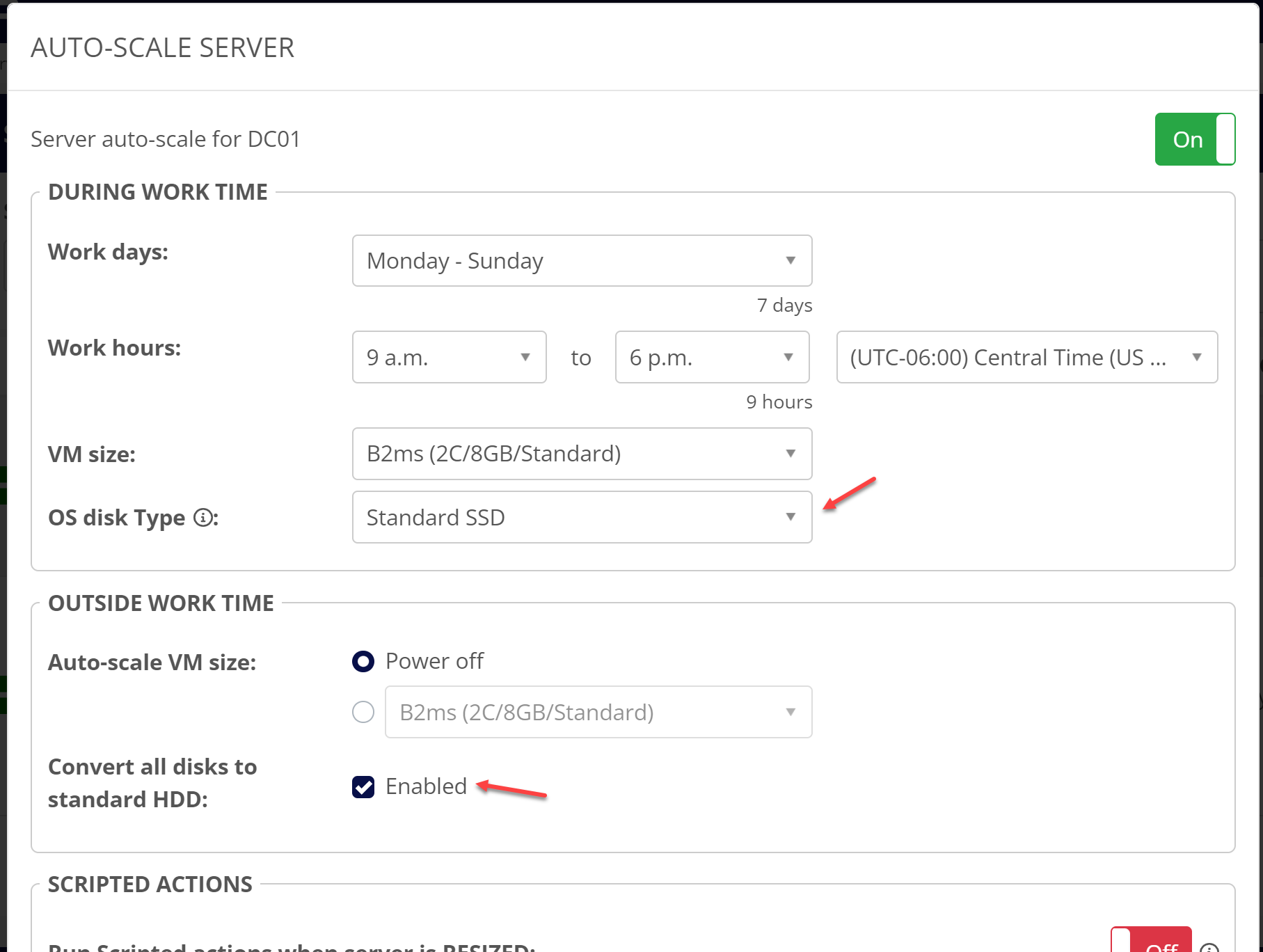1263x952 pixels.
Task: Click the info icon beside OS disk Type
Action: point(203,518)
